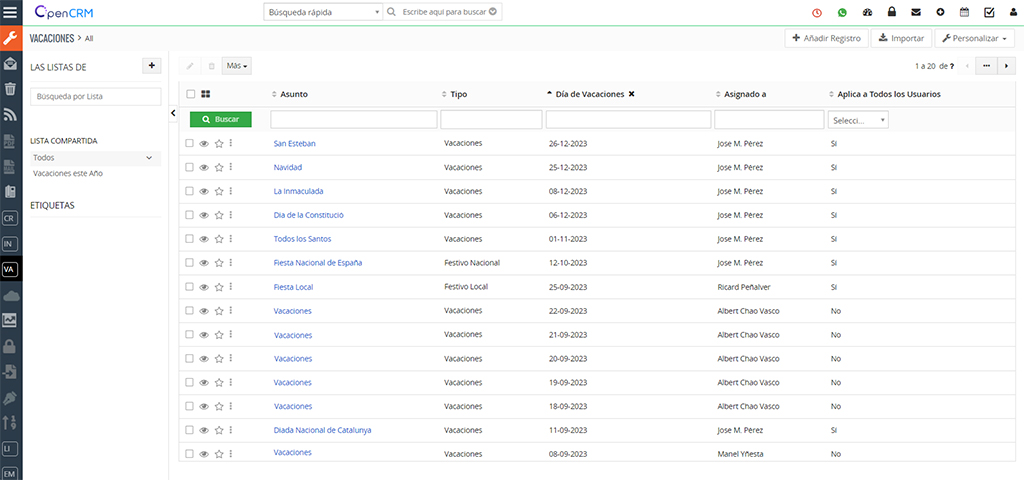Open the calendar icon in top bar
This screenshot has width=1024, height=480.
[965, 12]
